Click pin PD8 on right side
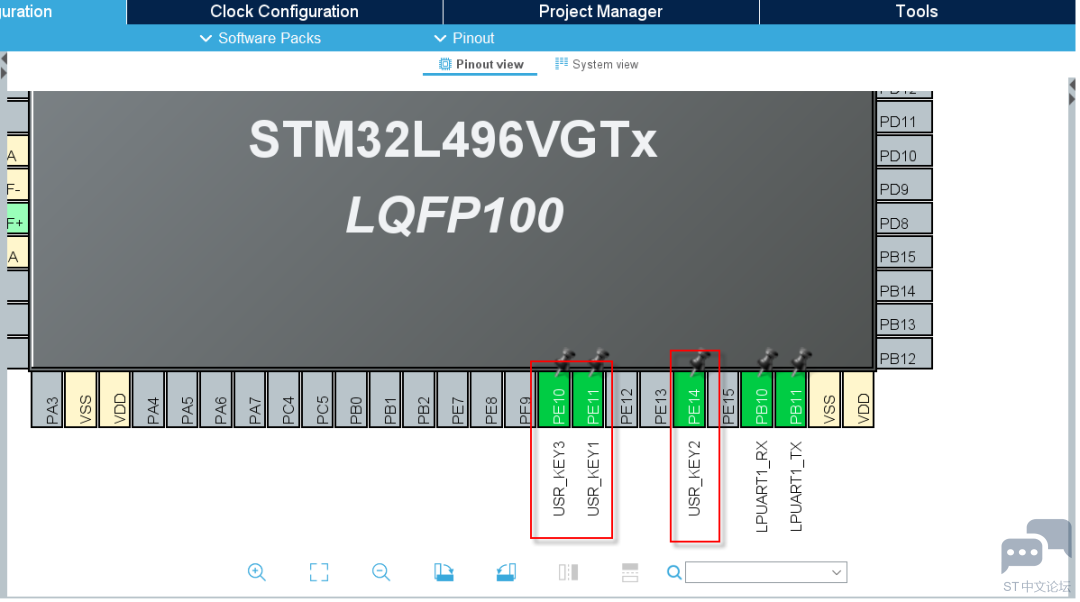The width and height of the screenshot is (1080, 602). pyautogui.click(x=904, y=219)
